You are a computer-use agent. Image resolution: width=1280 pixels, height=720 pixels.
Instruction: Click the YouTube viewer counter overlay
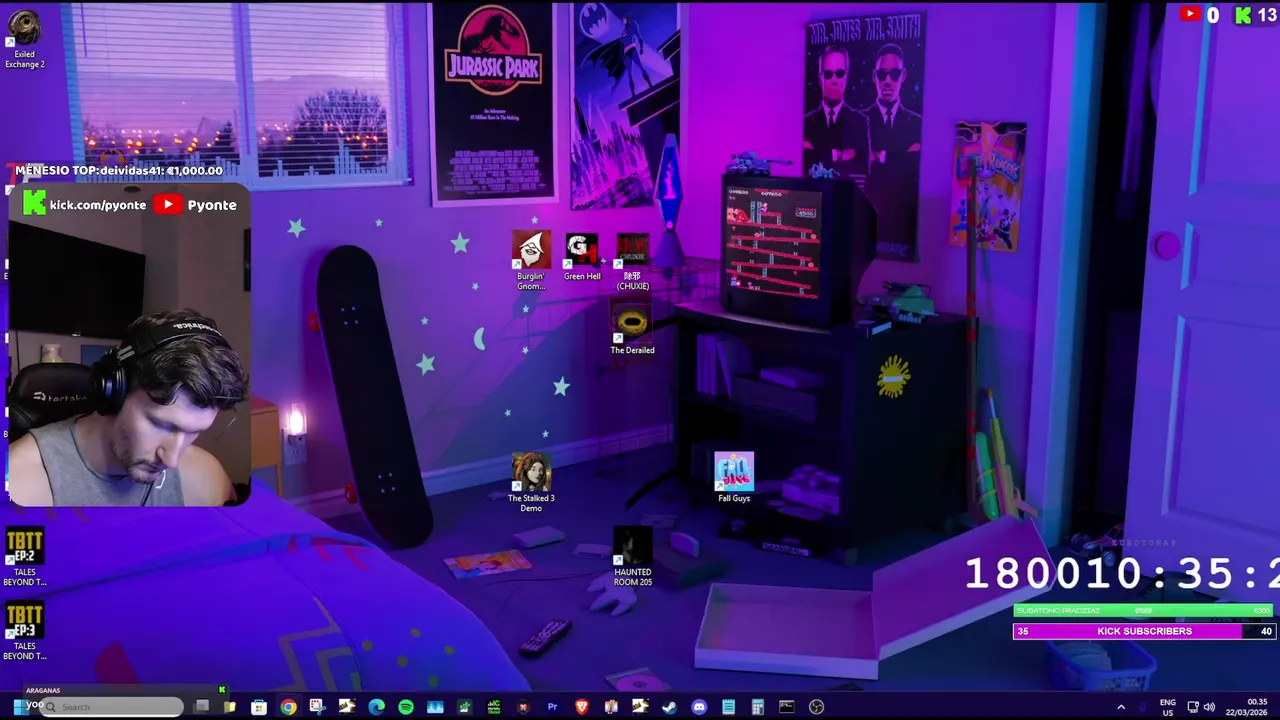[1199, 14]
